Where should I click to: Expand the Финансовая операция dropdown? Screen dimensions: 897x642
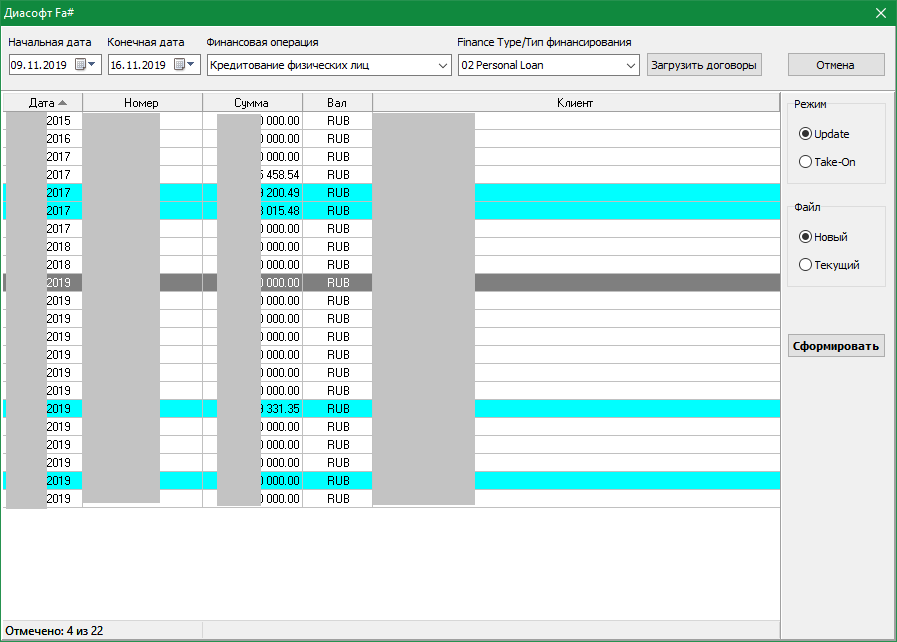click(x=443, y=66)
